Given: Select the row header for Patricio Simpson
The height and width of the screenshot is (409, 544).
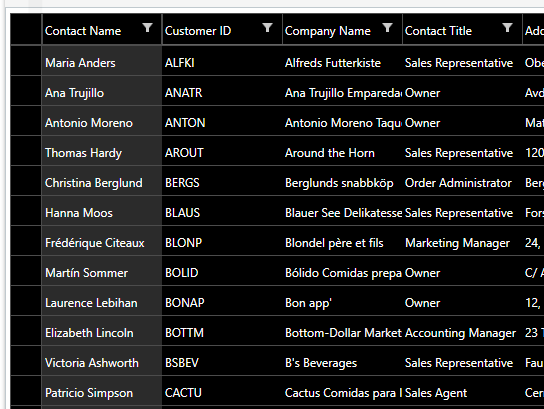Looking at the screenshot, I should click(x=26, y=391).
